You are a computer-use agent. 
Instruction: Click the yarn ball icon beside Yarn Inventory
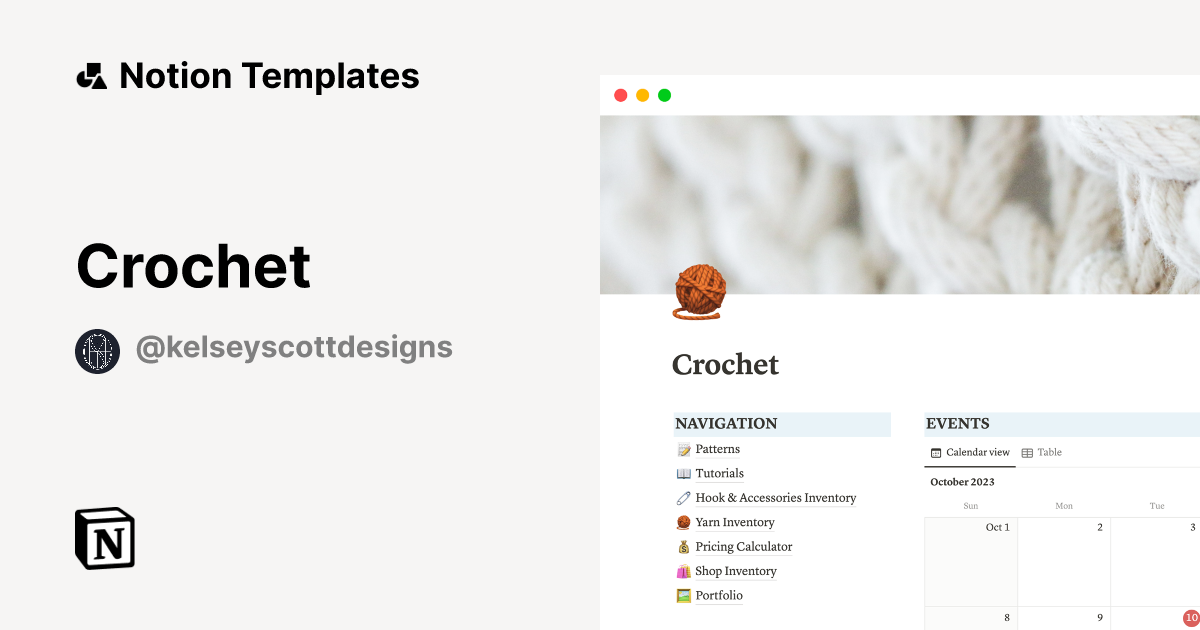pos(682,522)
